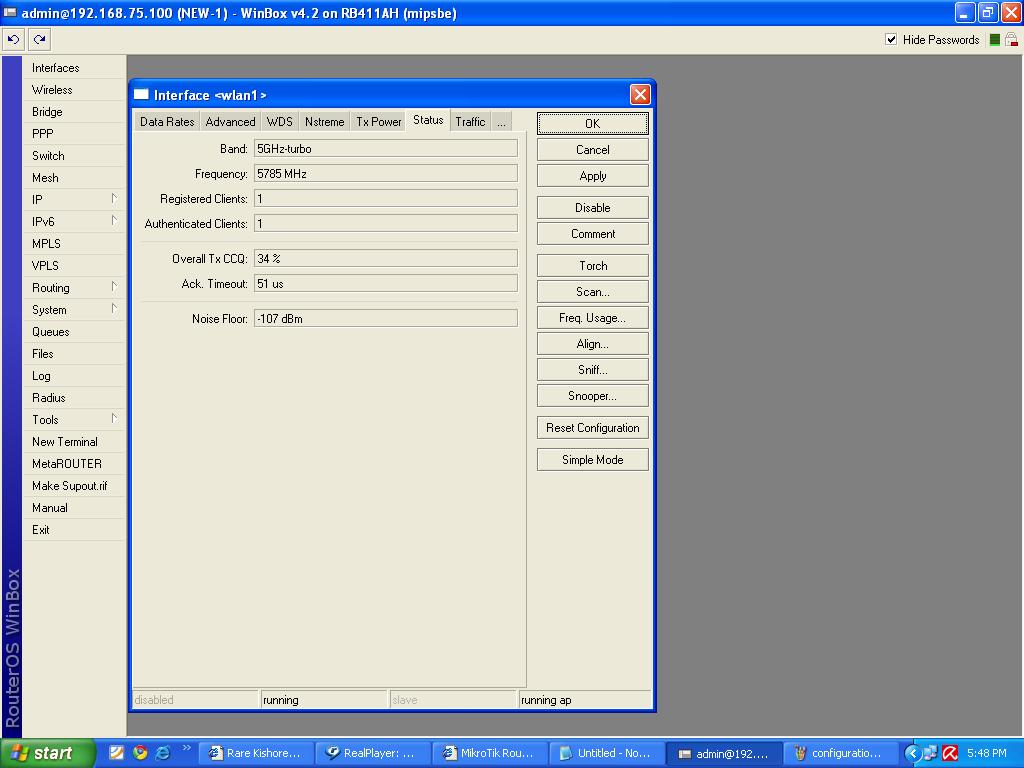The width and height of the screenshot is (1024, 768).
Task: Open the Scan... button
Action: (x=592, y=292)
